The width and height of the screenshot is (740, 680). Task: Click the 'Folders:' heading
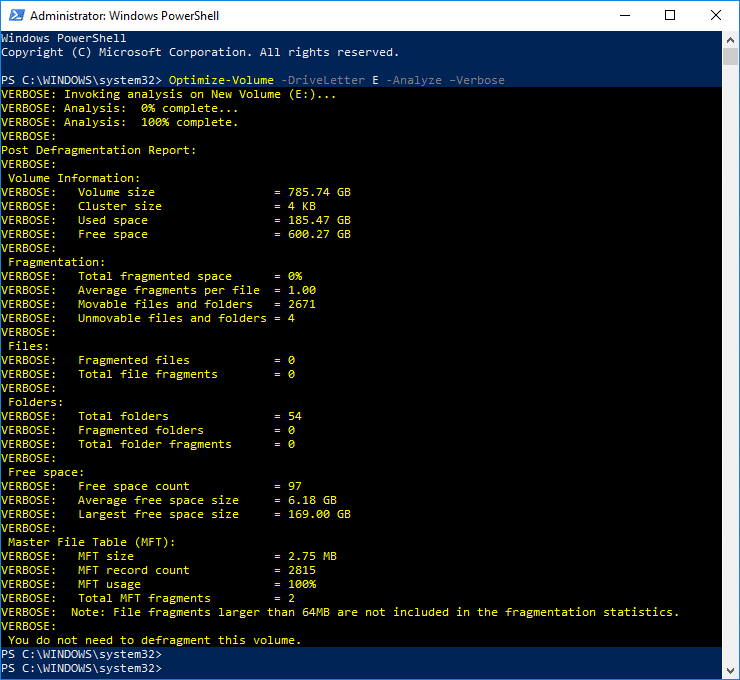pyautogui.click(x=35, y=402)
